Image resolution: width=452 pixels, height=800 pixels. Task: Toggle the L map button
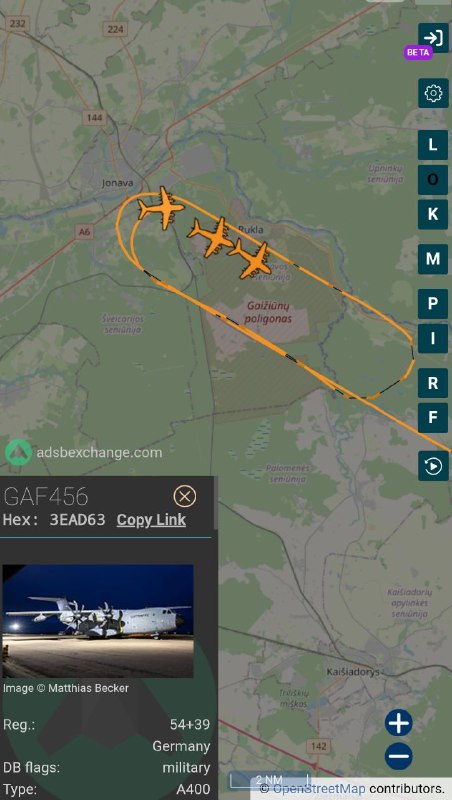coord(433,145)
